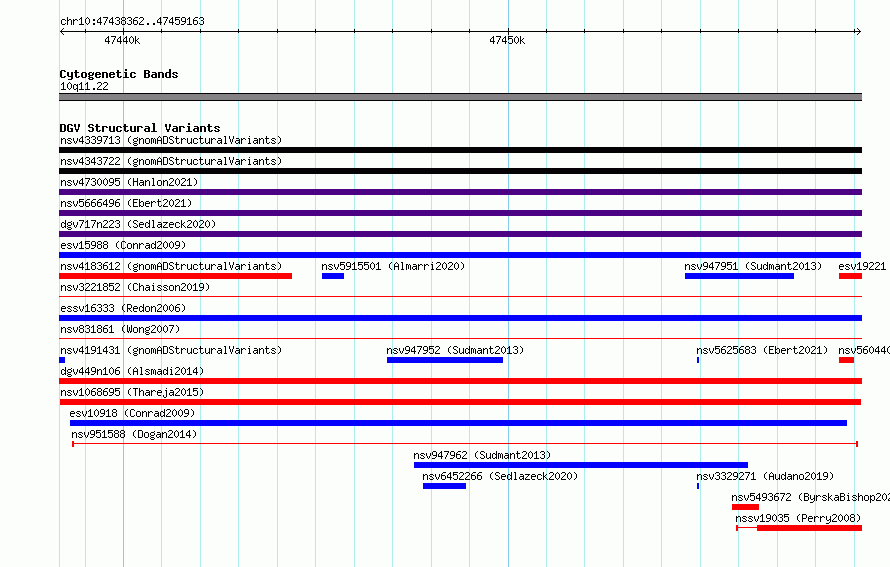Viewport: 890px width, 567px height.
Task: Click nsv5493672 (ByrskaBishop) label
Action: [811, 497]
